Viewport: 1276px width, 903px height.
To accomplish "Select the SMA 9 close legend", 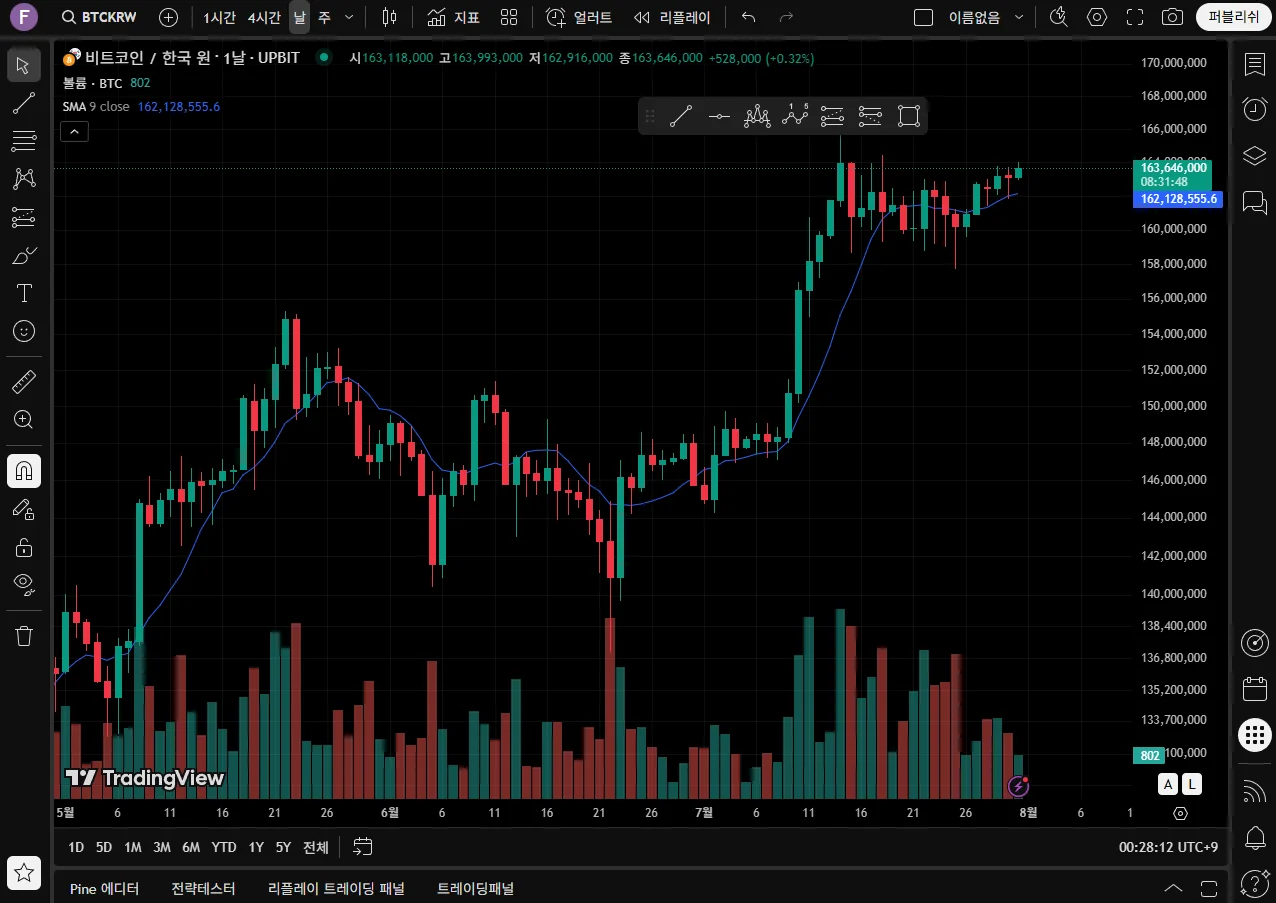I will coord(96,106).
